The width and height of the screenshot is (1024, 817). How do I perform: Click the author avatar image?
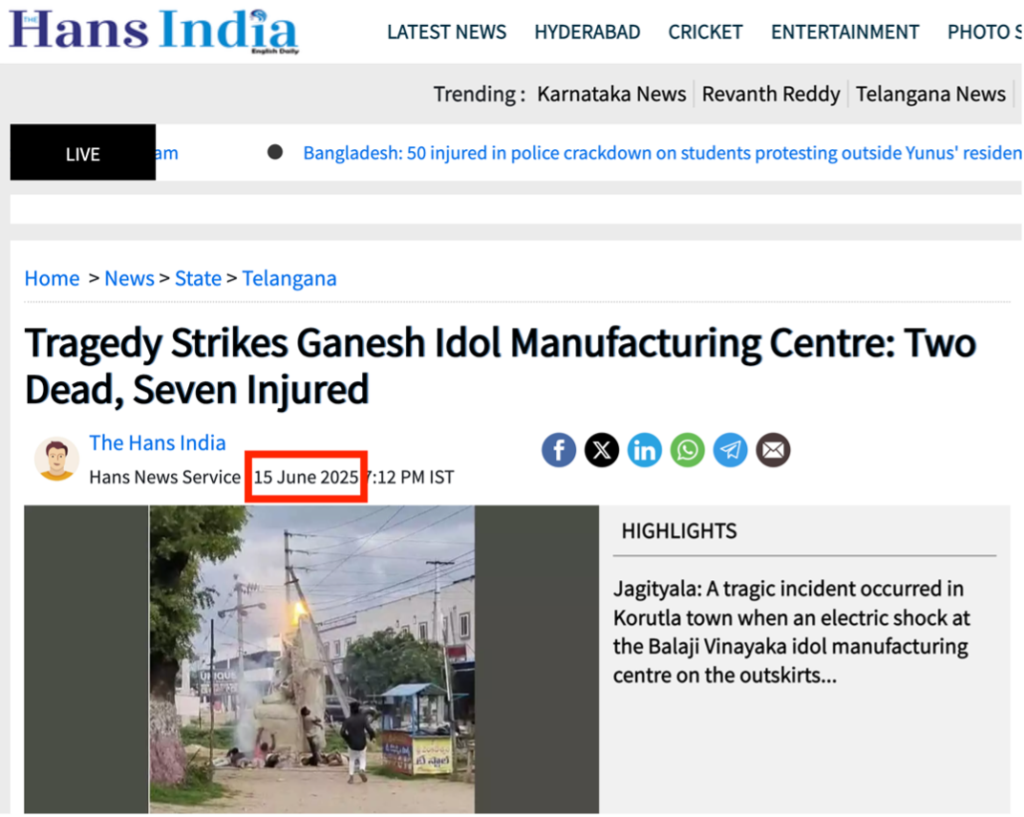[x=56, y=459]
